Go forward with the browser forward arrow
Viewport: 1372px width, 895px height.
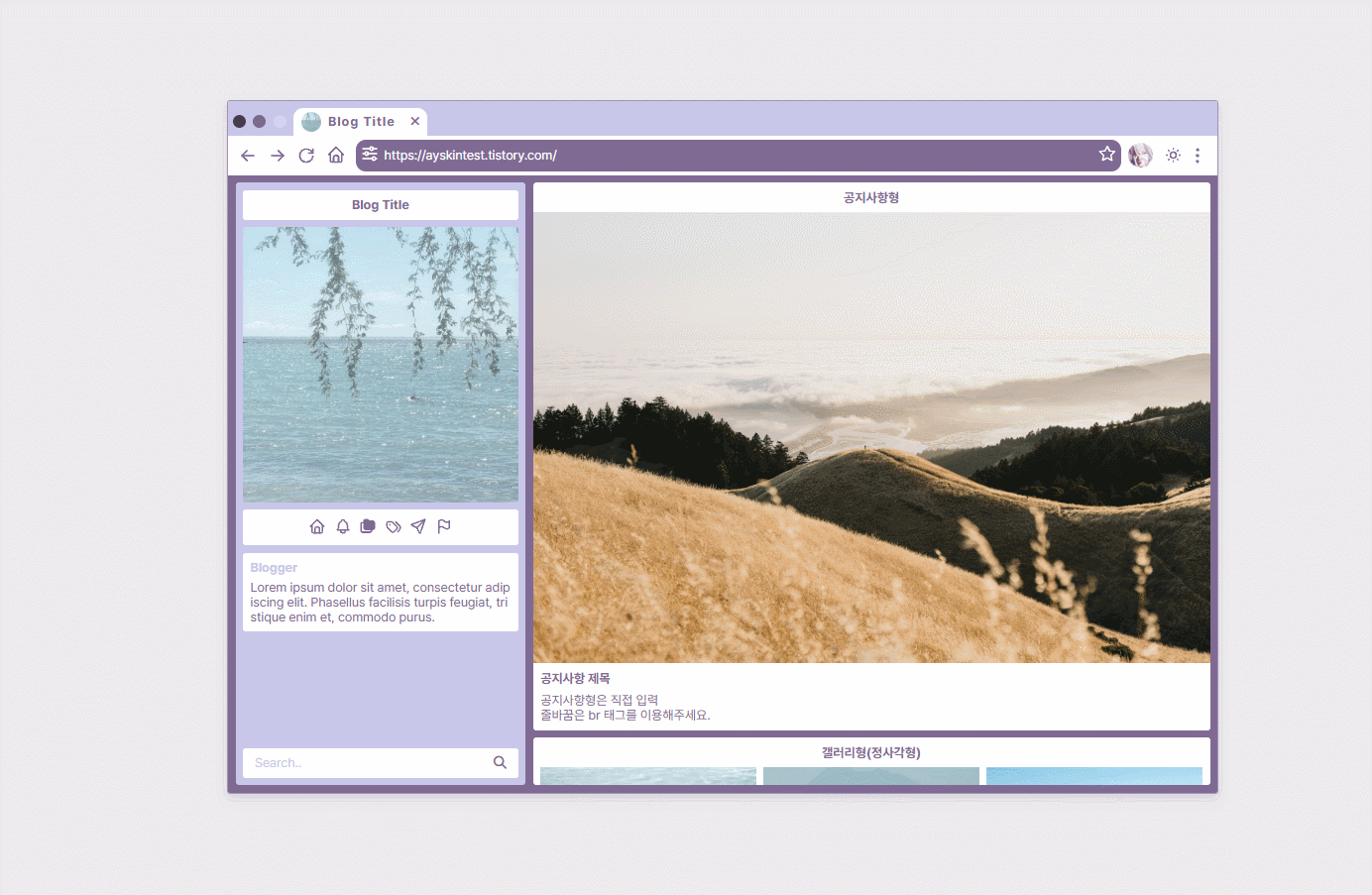coord(278,156)
